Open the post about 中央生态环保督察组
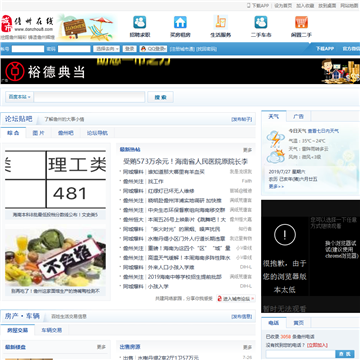 187,210
